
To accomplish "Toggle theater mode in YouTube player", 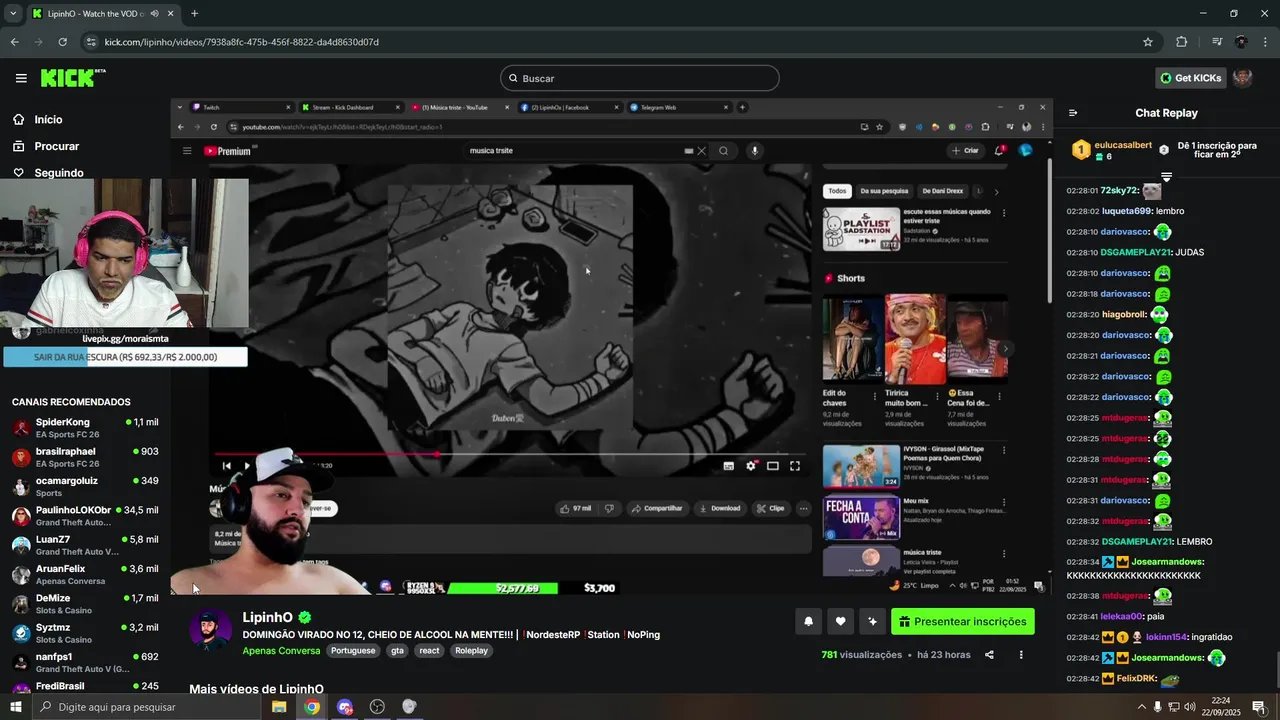I will click(773, 466).
